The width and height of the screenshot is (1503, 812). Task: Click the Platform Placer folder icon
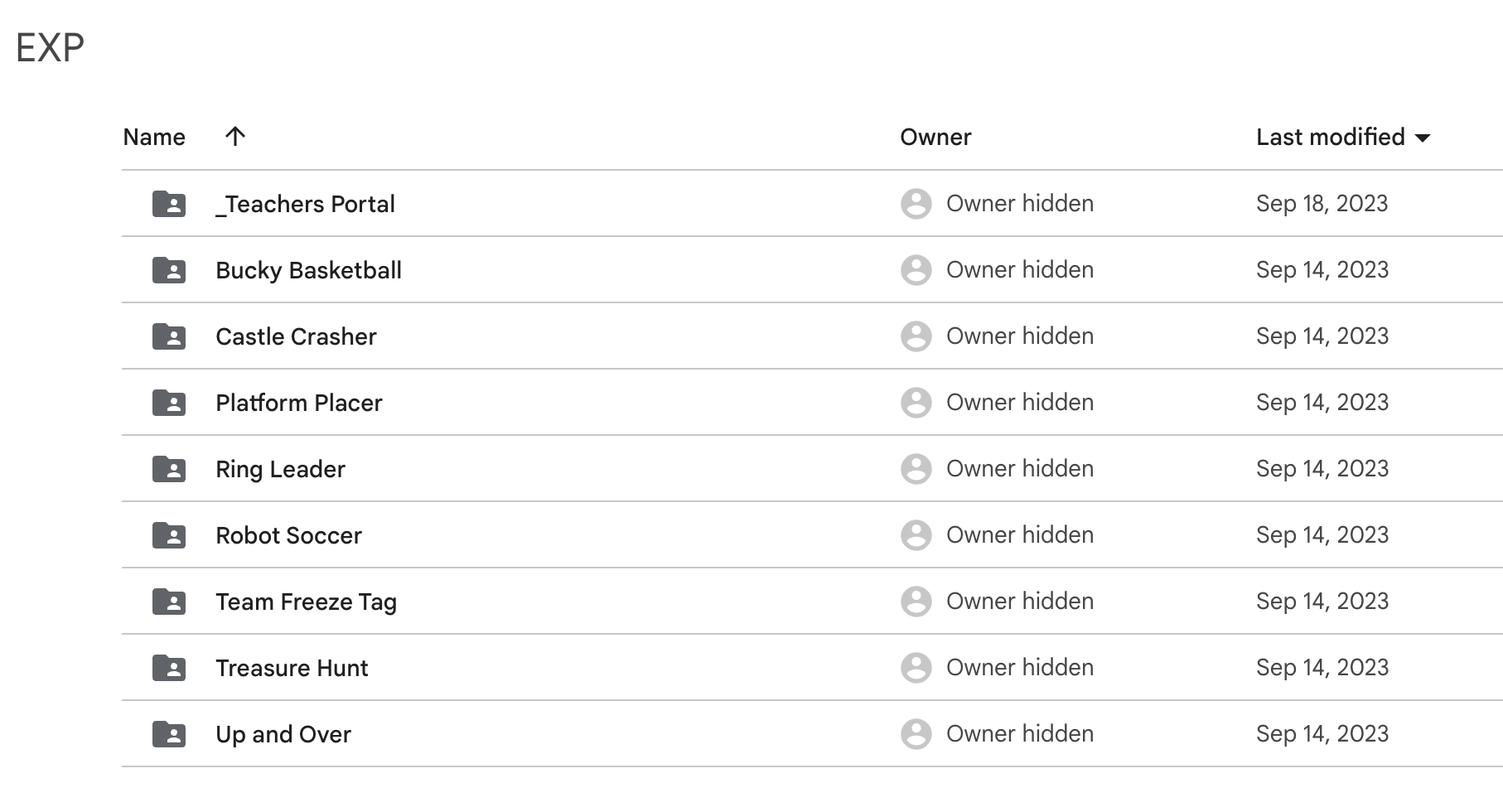168,403
